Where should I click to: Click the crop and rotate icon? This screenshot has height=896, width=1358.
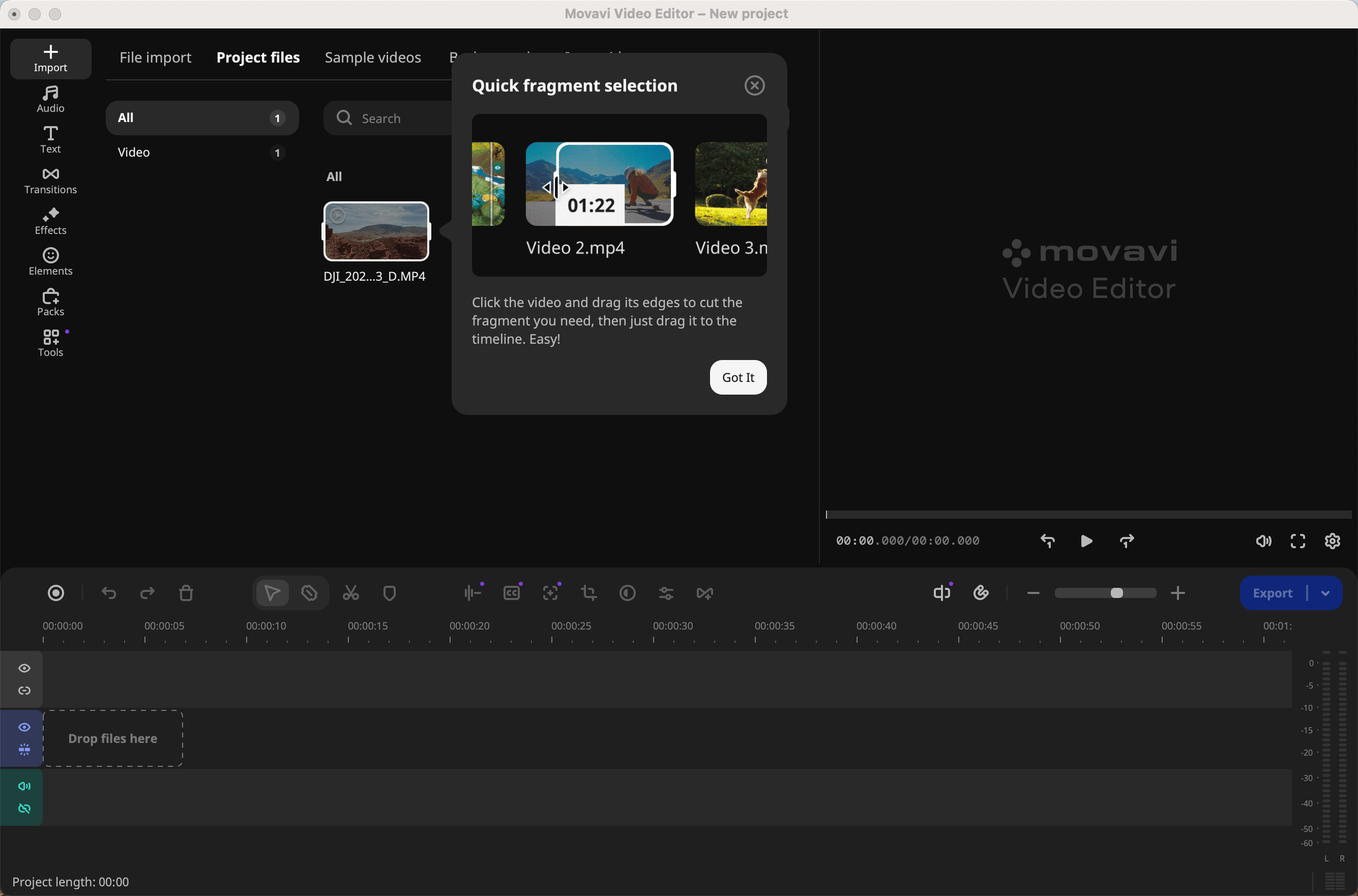pos(588,593)
